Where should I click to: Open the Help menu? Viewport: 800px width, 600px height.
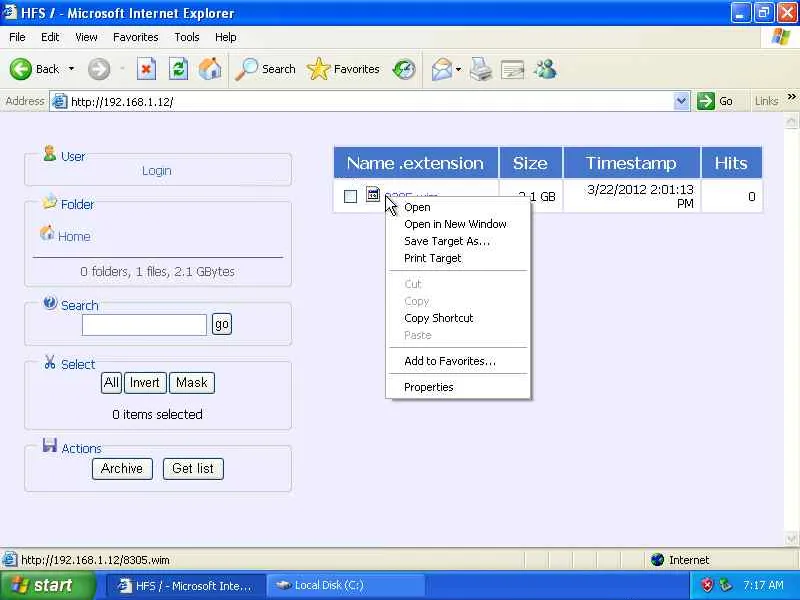coord(225,37)
